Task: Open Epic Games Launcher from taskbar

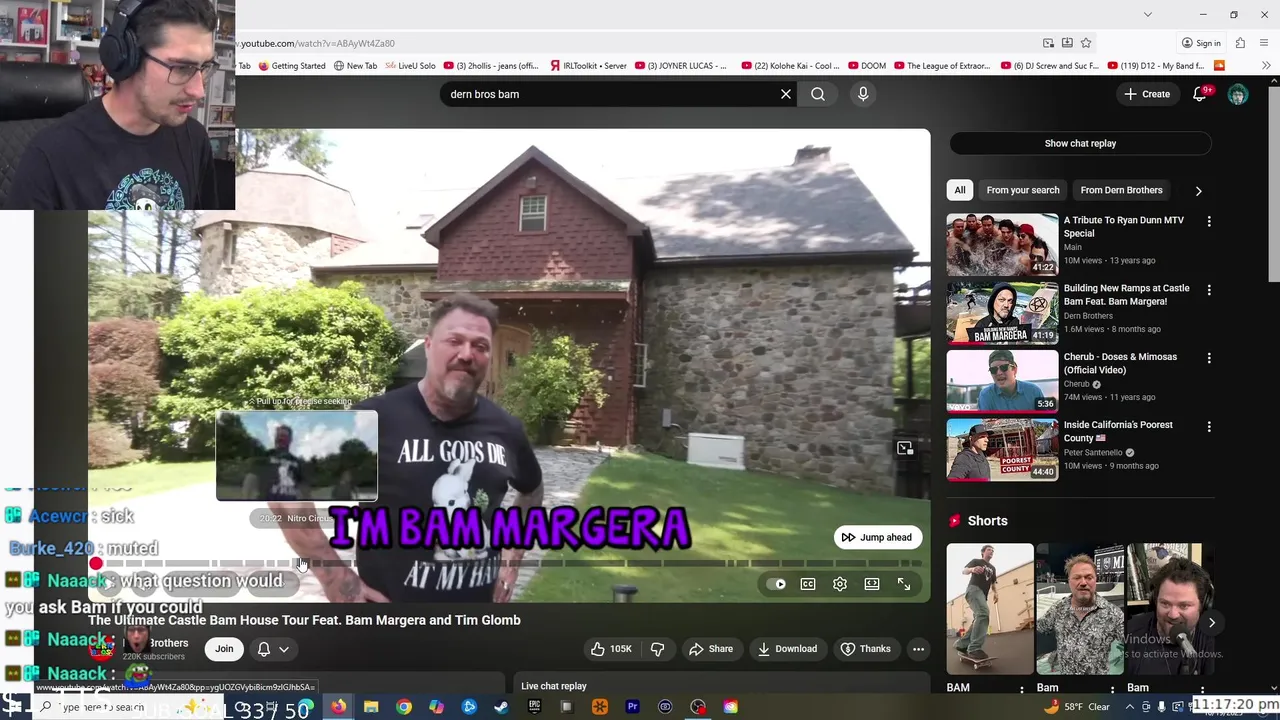Action: tap(534, 707)
